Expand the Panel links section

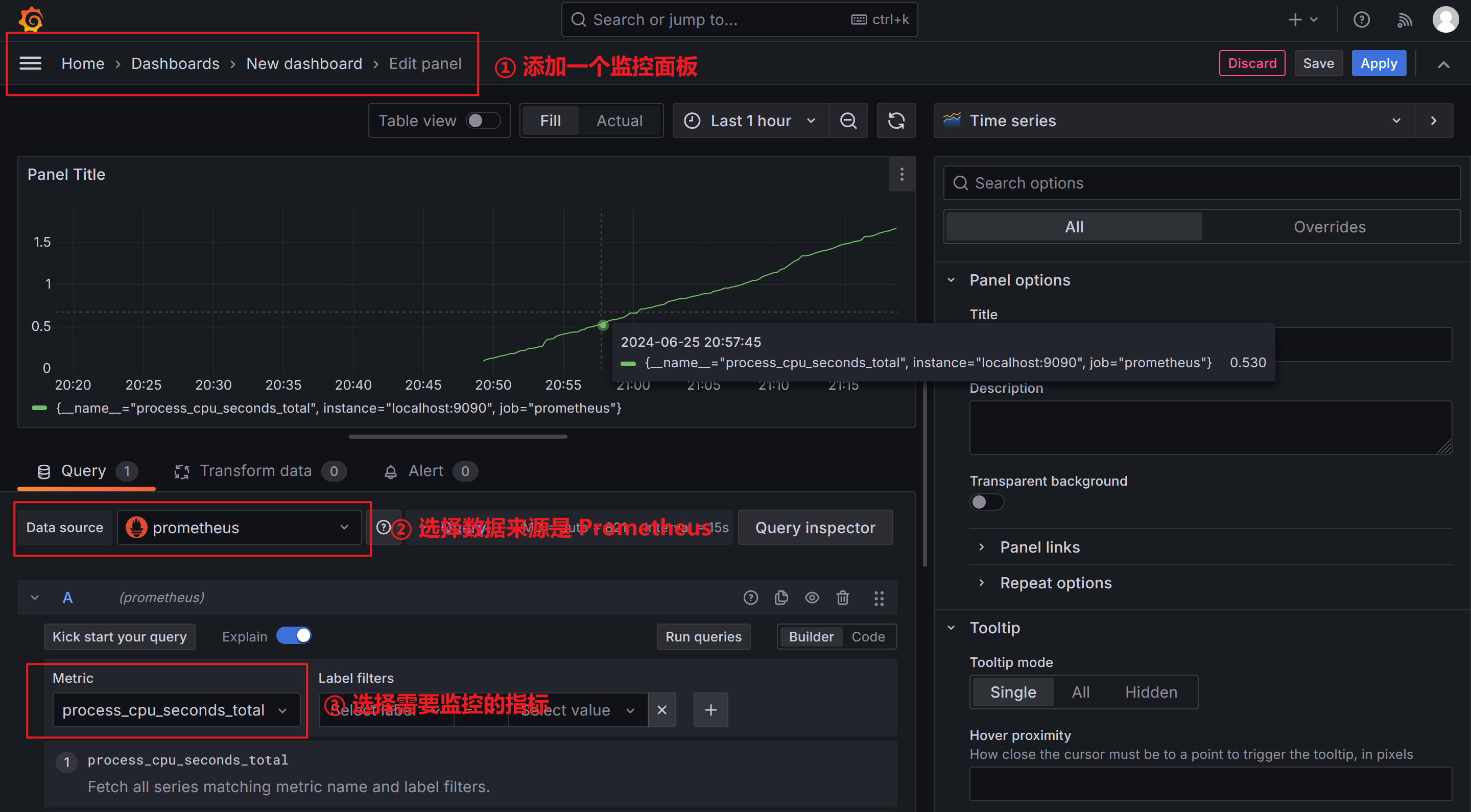[x=1039, y=546]
